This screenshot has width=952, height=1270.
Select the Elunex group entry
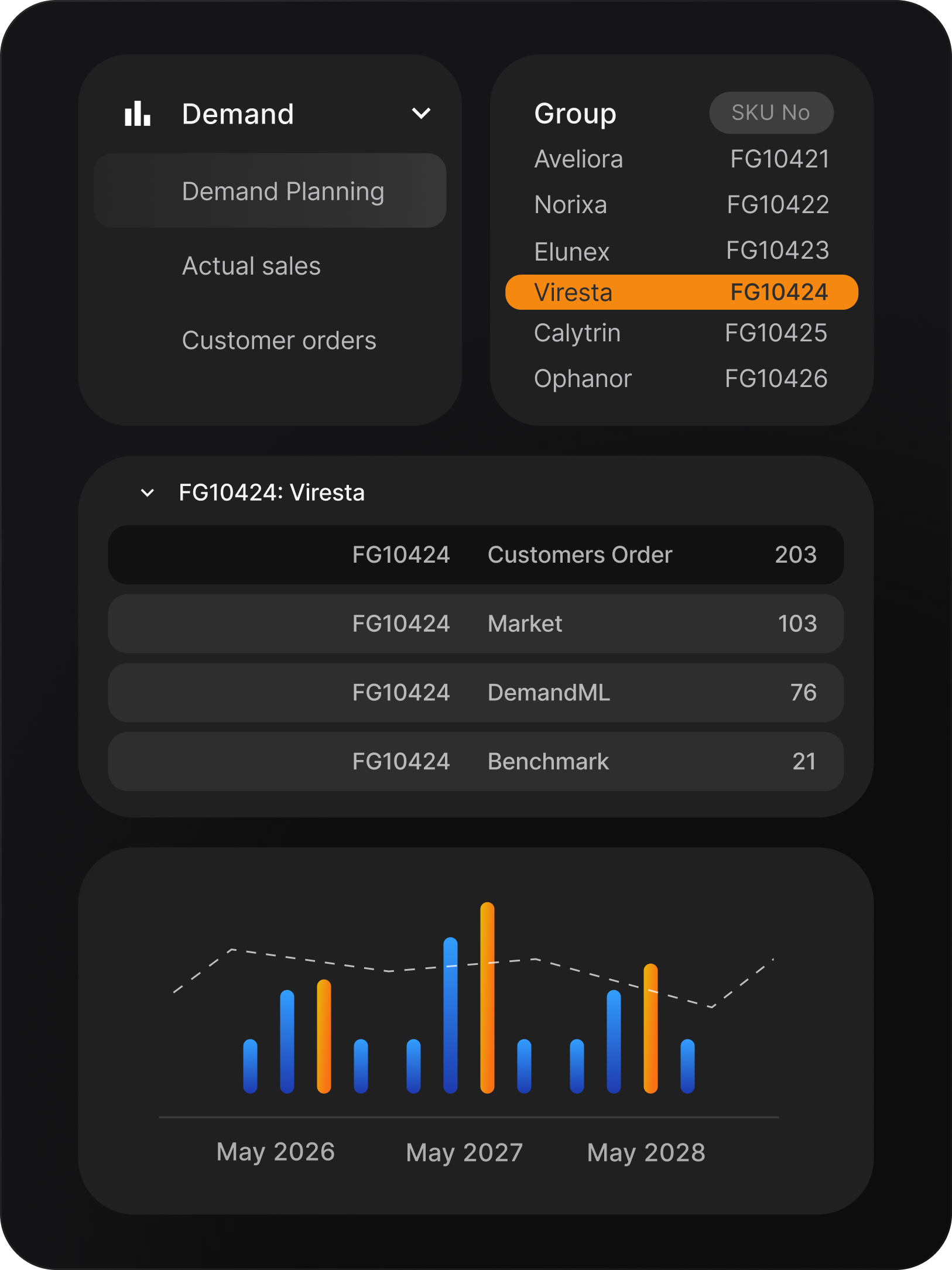point(681,251)
